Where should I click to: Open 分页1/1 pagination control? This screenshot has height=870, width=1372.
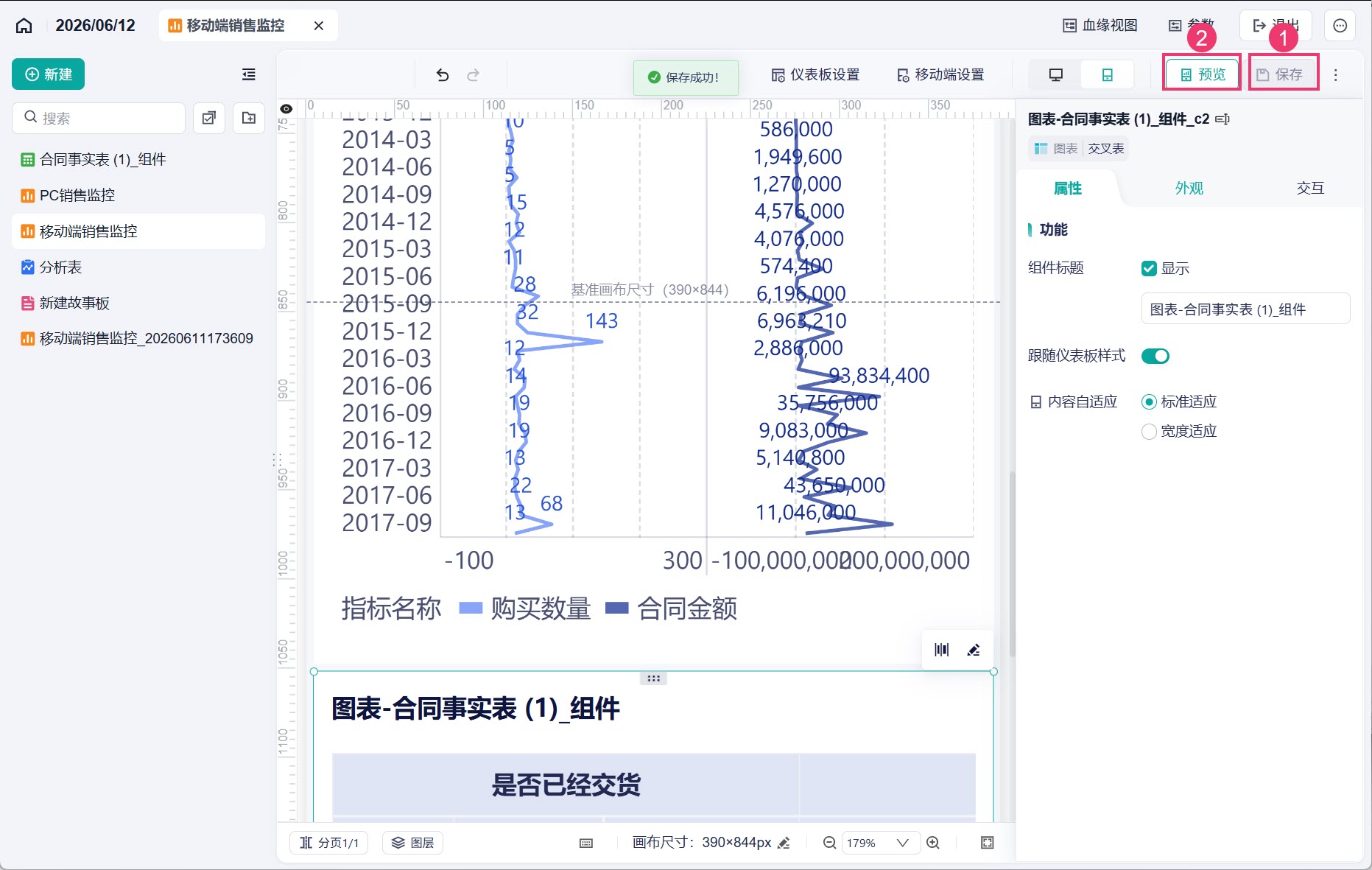[x=328, y=843]
